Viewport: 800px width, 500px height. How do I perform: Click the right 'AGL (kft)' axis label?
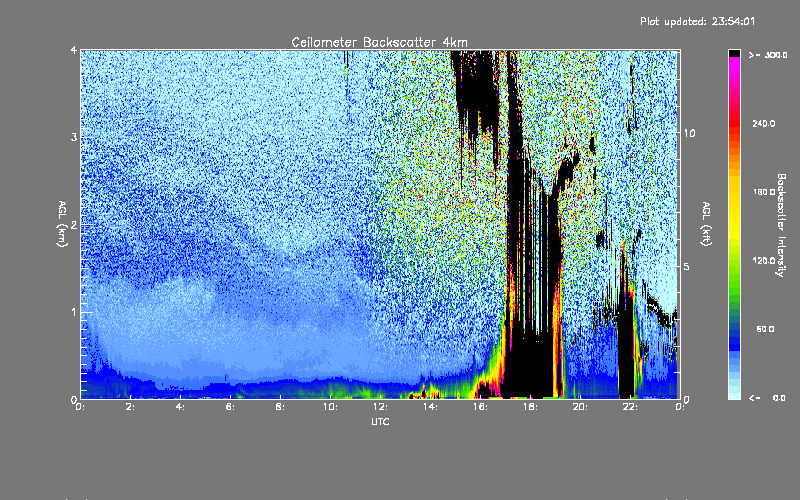tap(706, 224)
